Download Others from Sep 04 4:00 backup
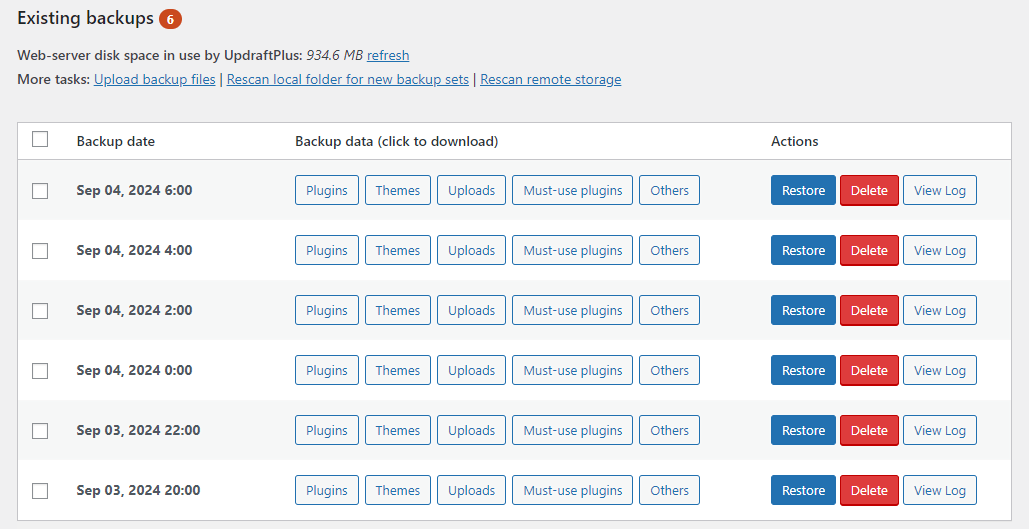Image resolution: width=1029 pixels, height=529 pixels. coord(669,250)
